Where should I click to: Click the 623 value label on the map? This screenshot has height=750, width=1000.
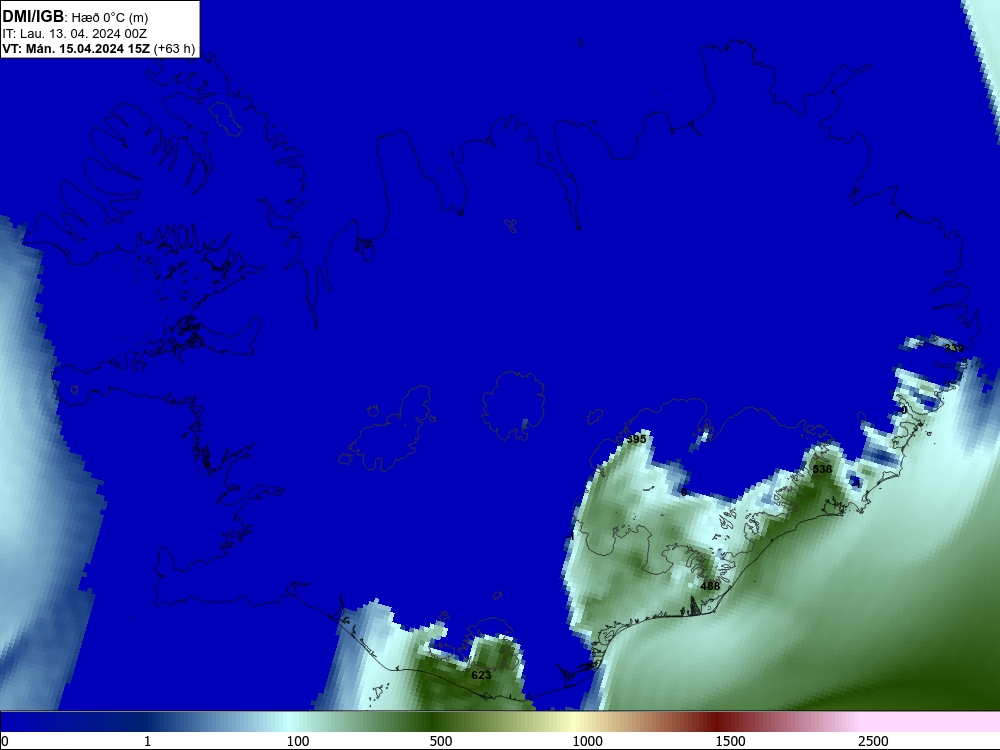click(481, 675)
